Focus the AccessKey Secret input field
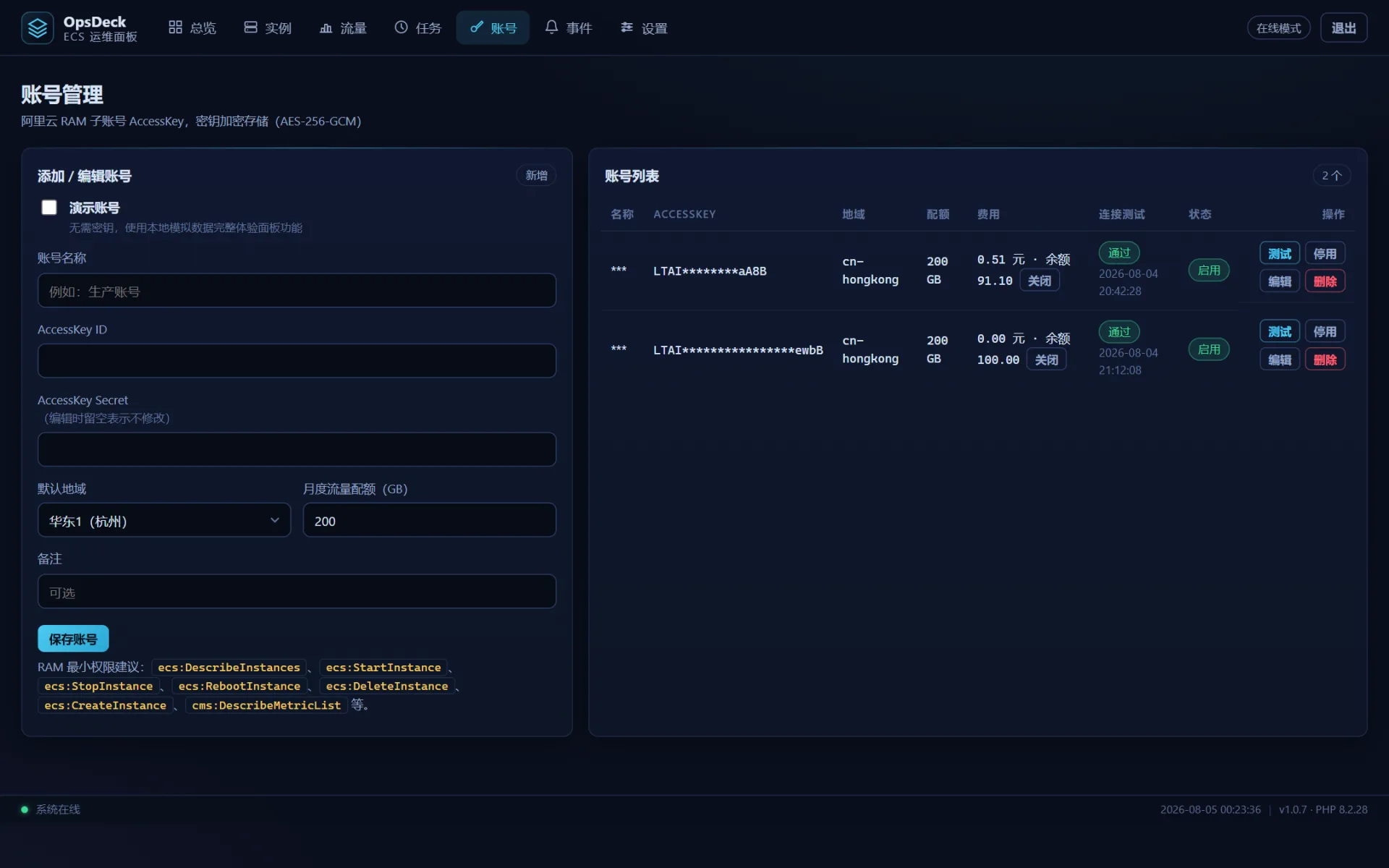The image size is (1389, 868). [x=297, y=449]
